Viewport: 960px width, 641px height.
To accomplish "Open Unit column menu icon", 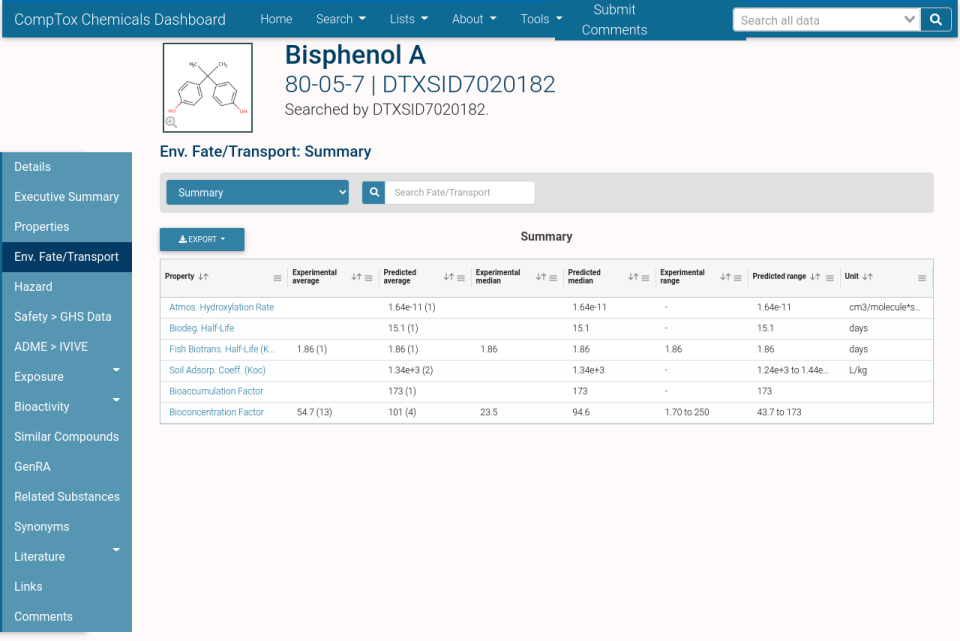I will [922, 278].
